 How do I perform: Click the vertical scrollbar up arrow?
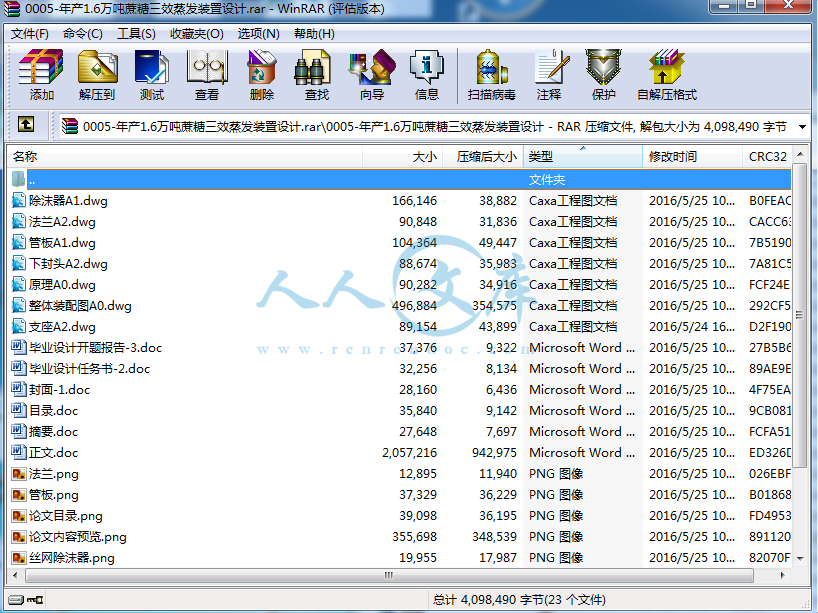pos(800,154)
